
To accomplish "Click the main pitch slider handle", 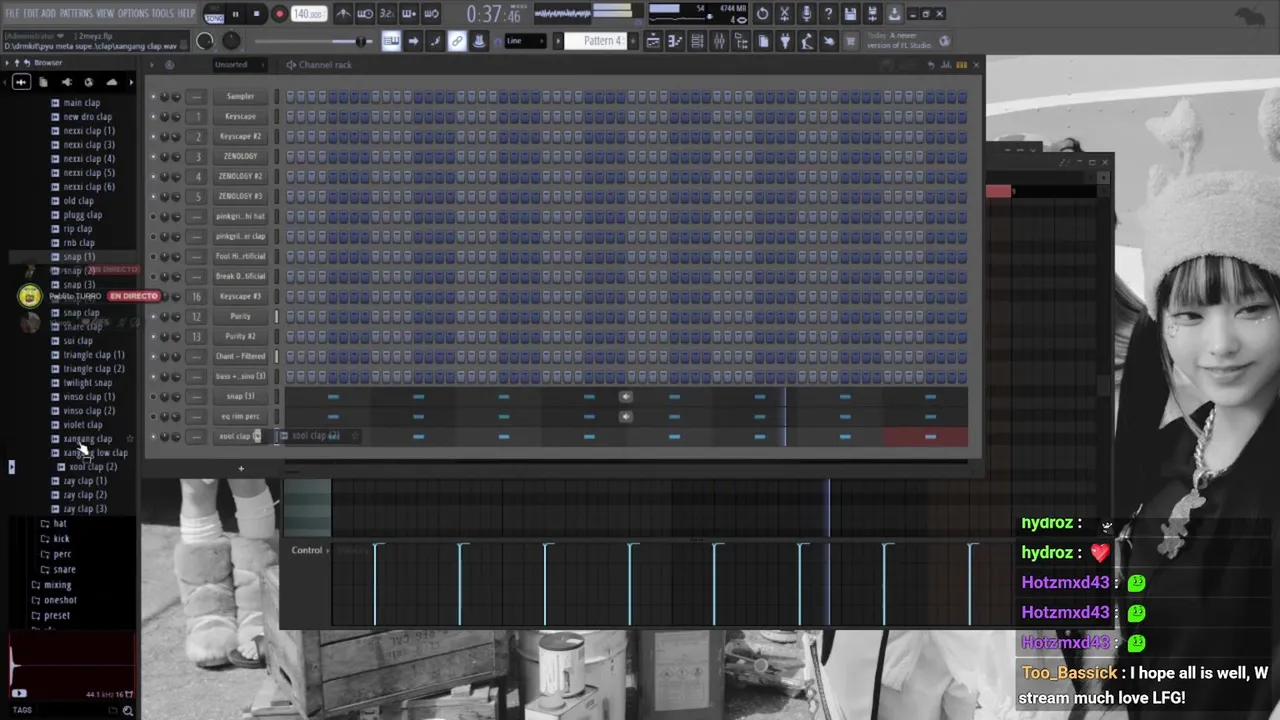I will (x=360, y=41).
